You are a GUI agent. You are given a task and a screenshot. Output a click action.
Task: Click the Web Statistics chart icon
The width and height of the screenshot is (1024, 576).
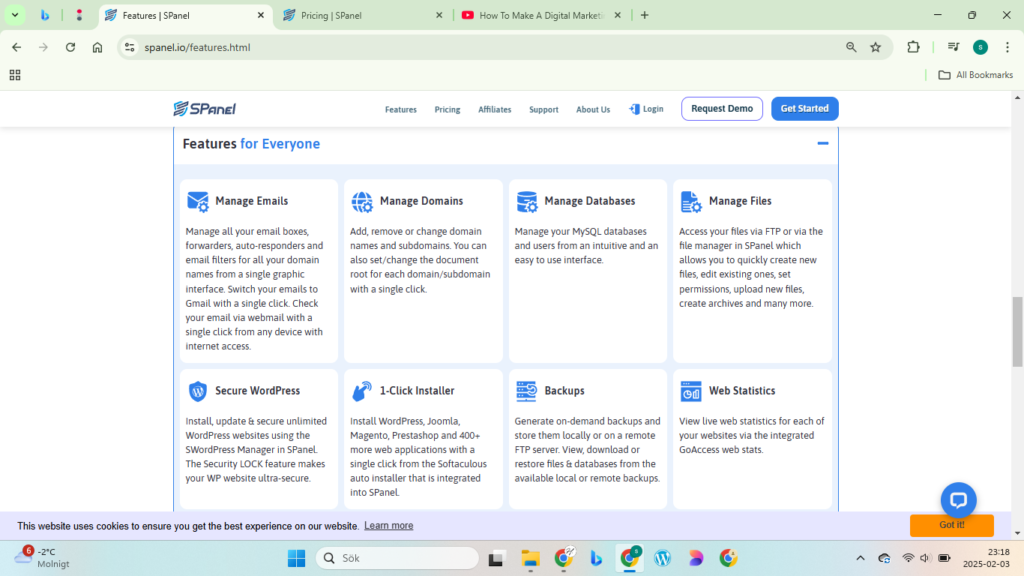(691, 391)
